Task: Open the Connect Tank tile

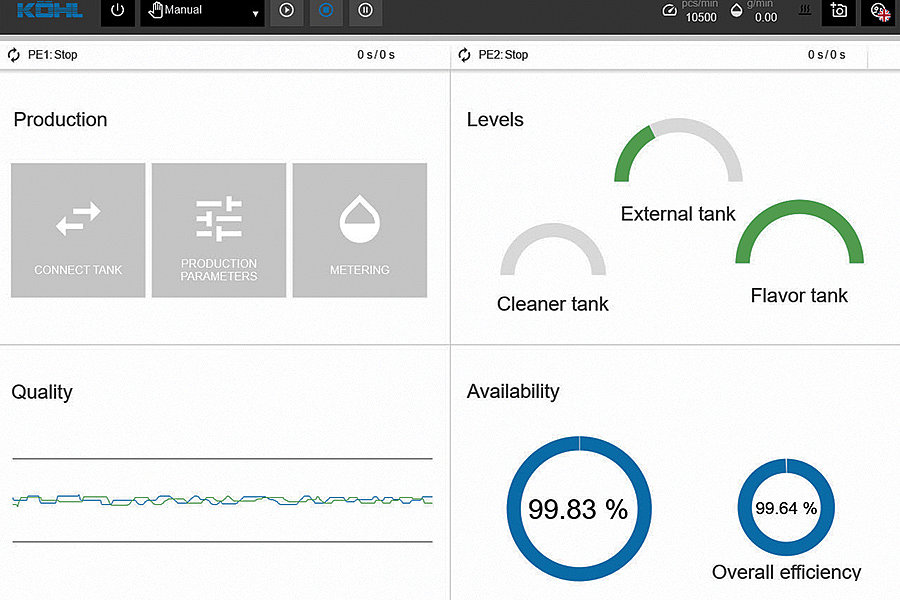Action: [x=78, y=230]
